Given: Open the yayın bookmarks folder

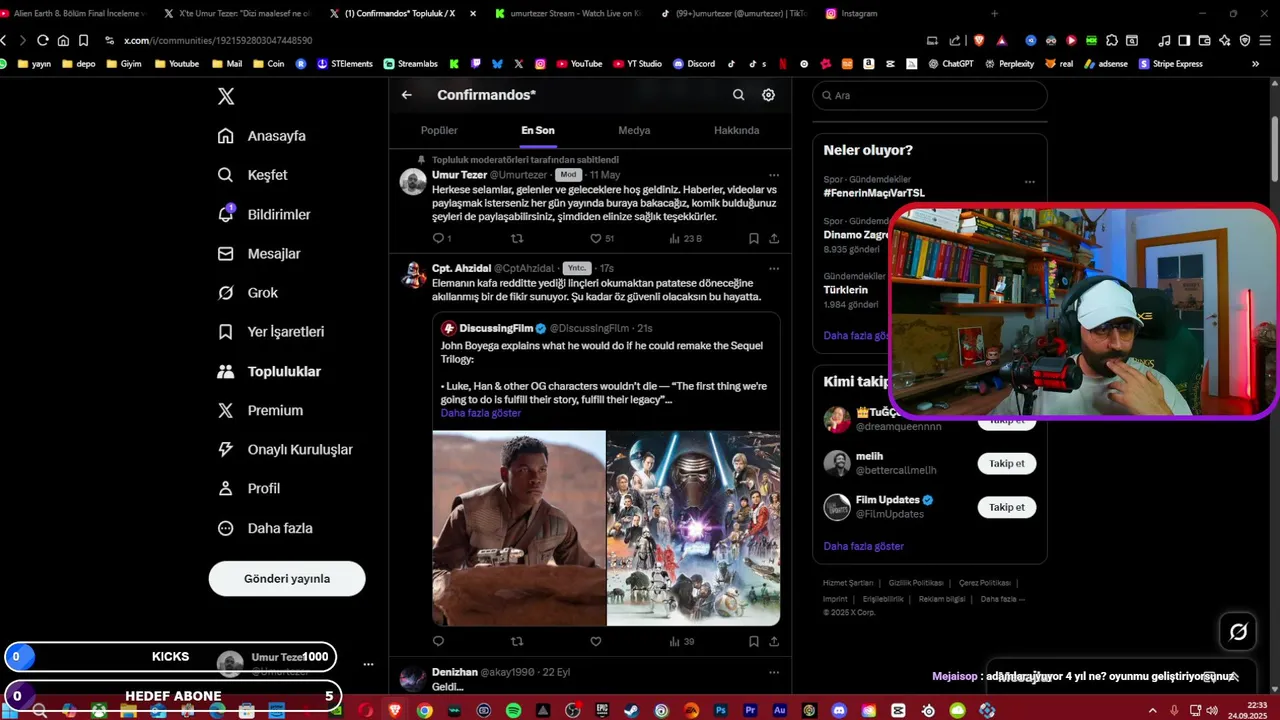Looking at the screenshot, I should (x=33, y=64).
